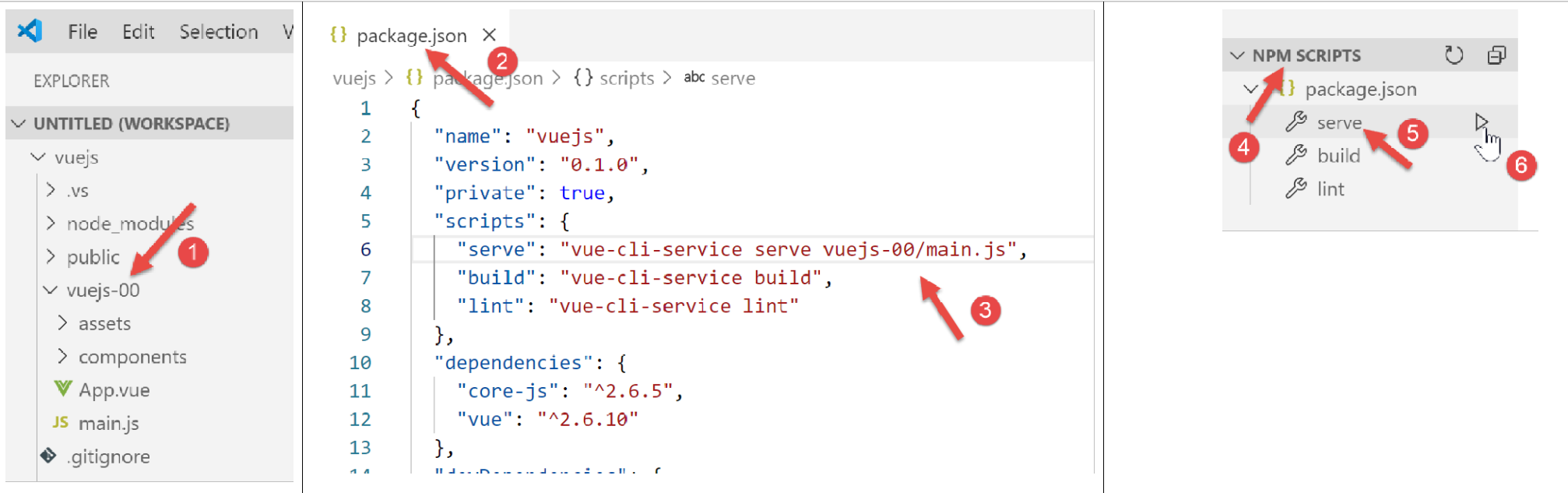The width and height of the screenshot is (1568, 493).
Task: Collapse all in NPM Scripts panel
Action: click(x=1496, y=55)
